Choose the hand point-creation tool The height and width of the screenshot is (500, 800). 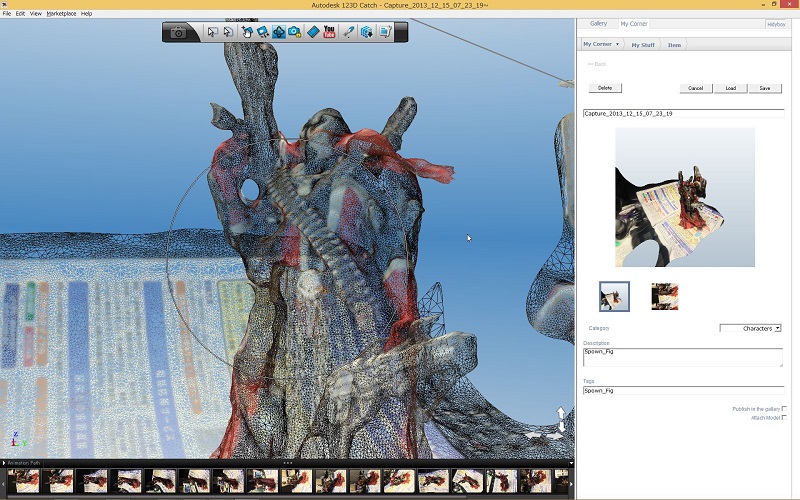point(246,32)
